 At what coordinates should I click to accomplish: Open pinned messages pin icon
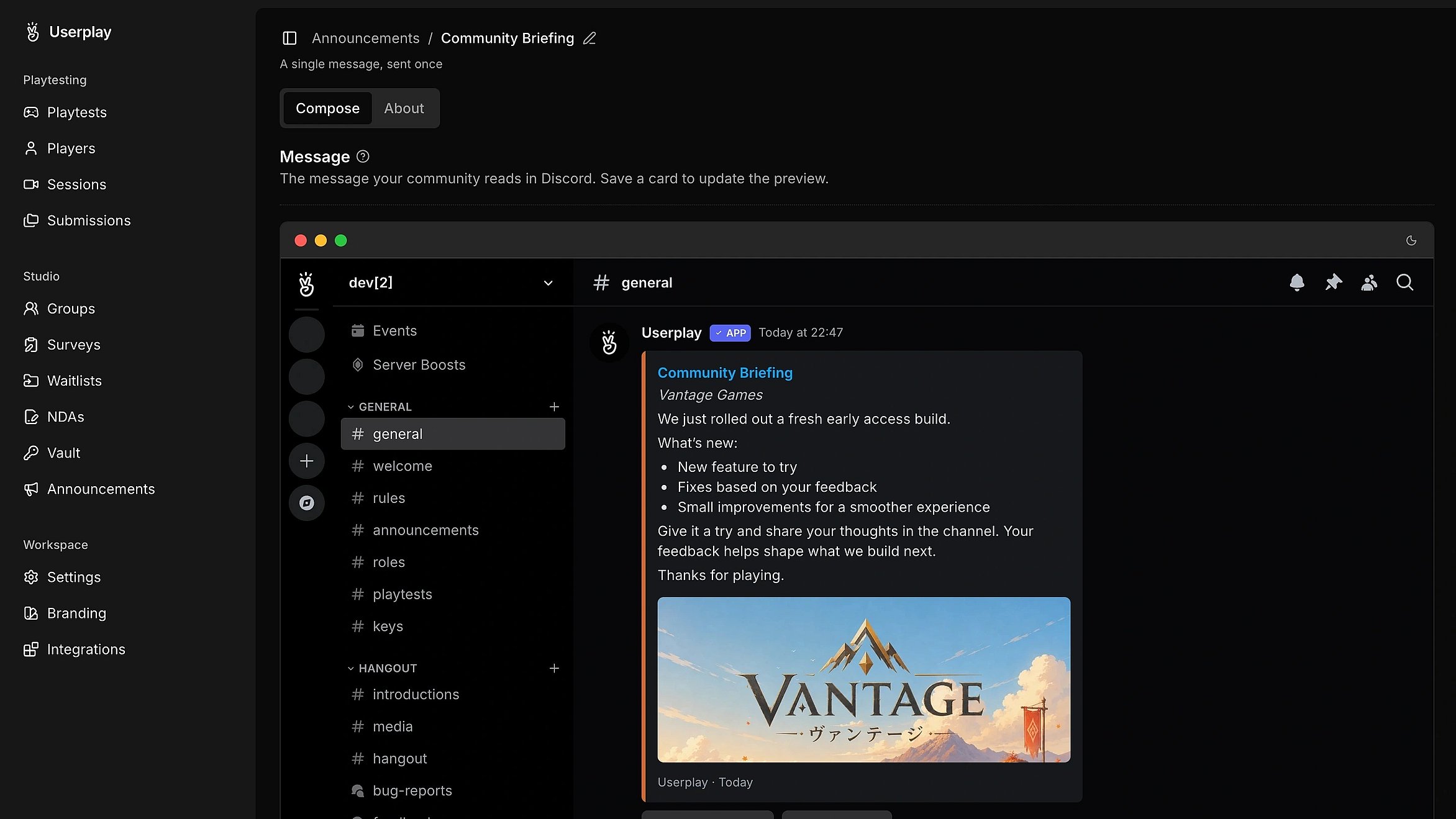1333,283
